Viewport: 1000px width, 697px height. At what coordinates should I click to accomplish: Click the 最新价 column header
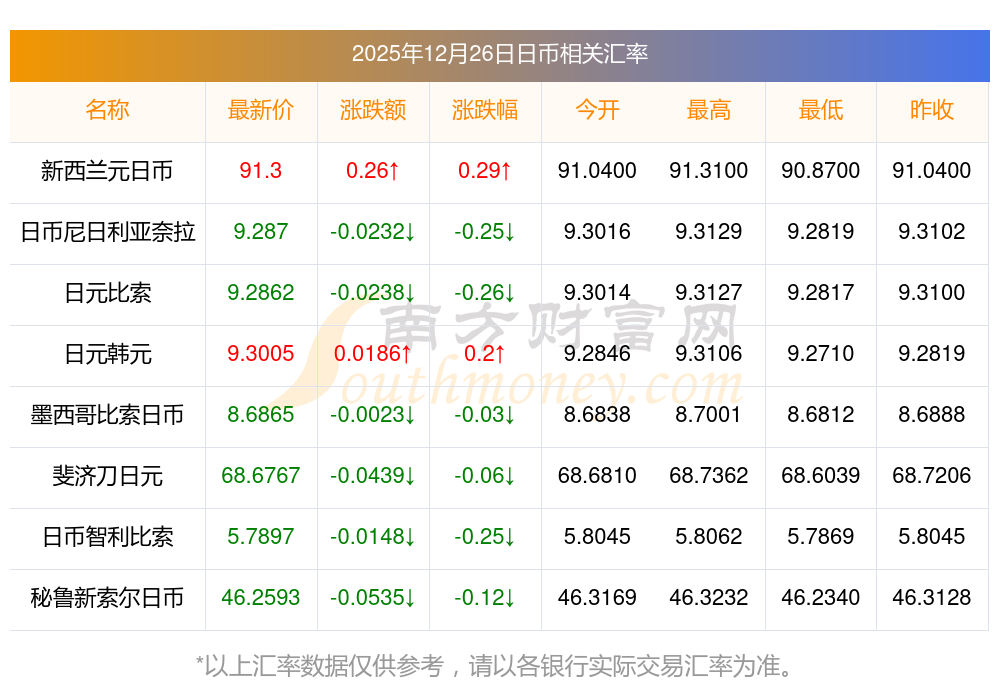pos(260,110)
